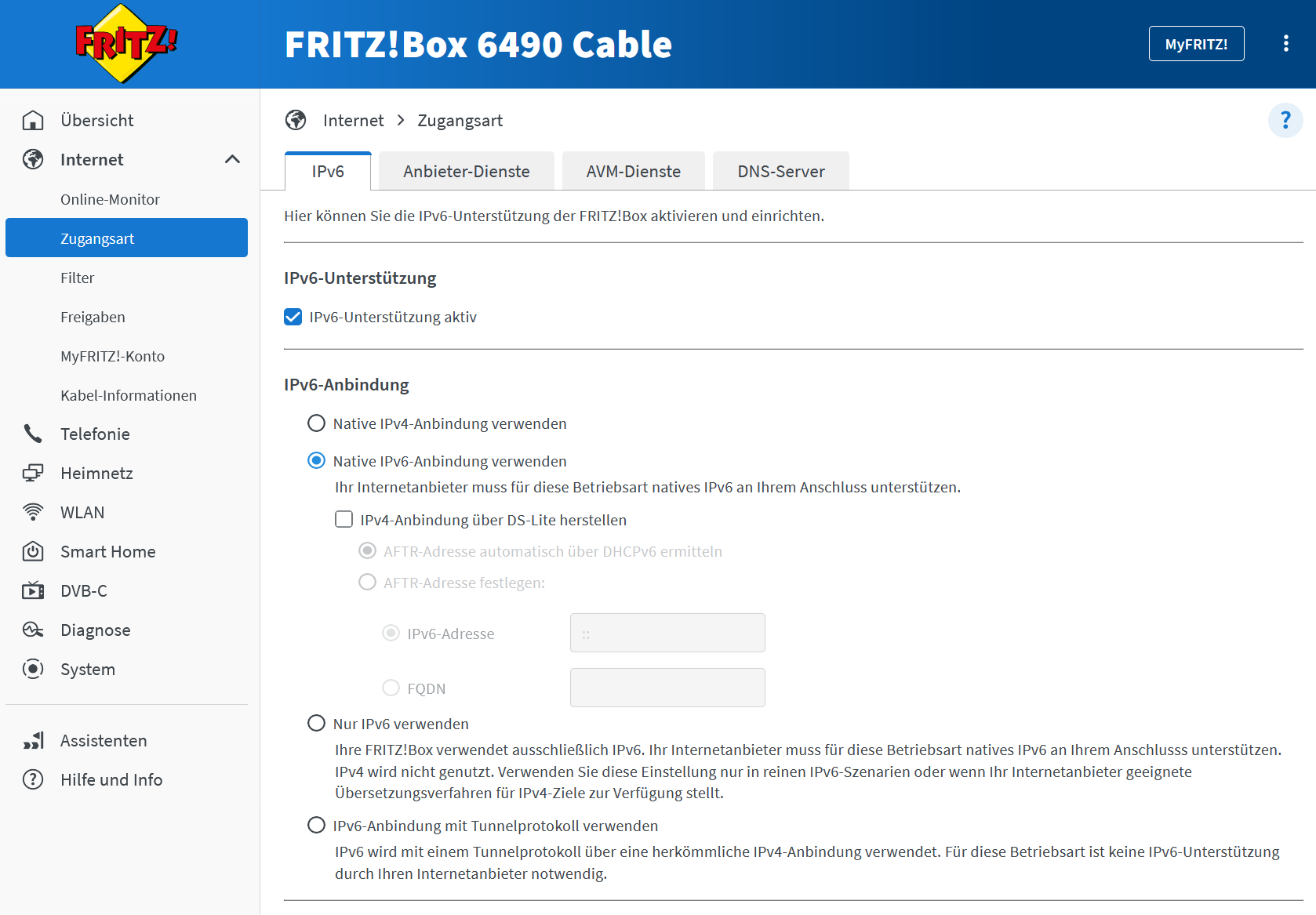Select Nur IPv6 verwenden radio button
The width and height of the screenshot is (1316, 915).
click(316, 723)
